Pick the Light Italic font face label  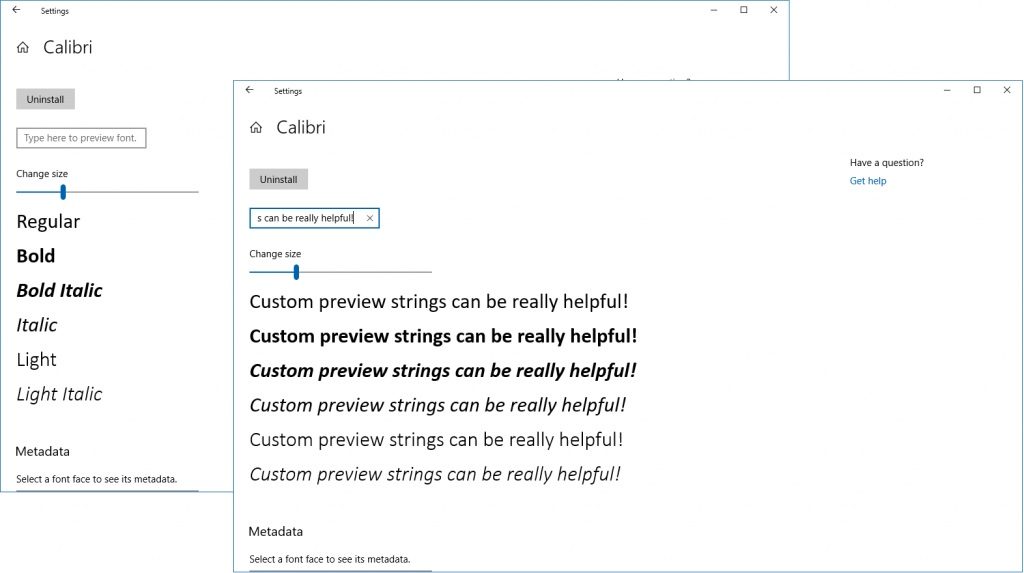click(x=59, y=395)
